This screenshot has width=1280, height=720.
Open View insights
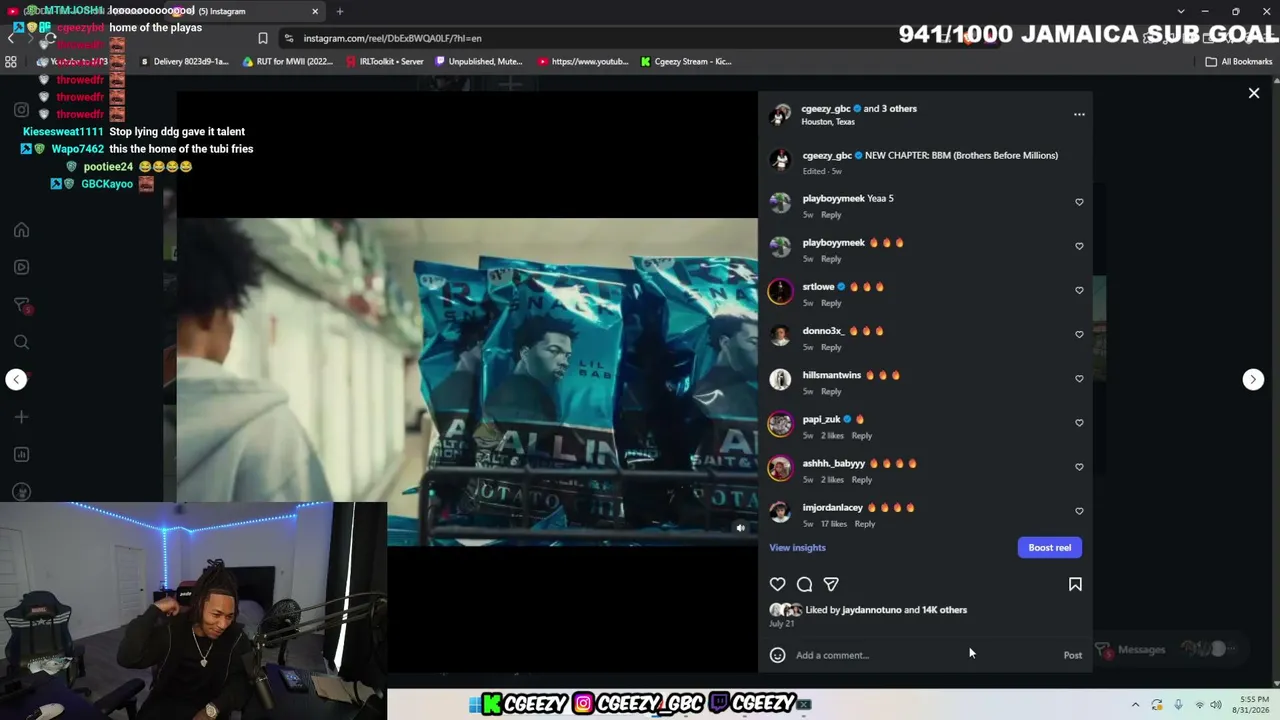797,547
